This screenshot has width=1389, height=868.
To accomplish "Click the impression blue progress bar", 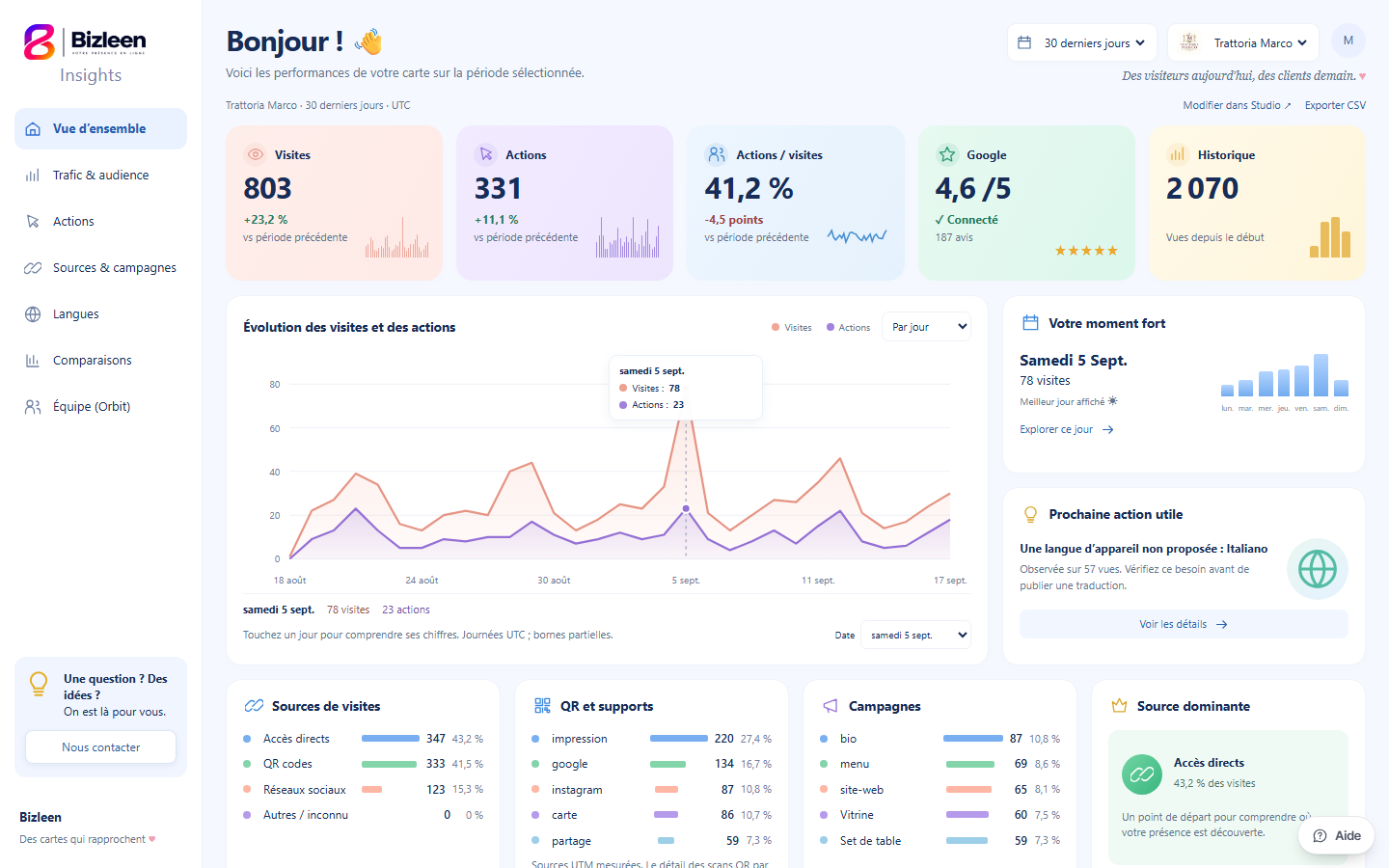I will (x=679, y=739).
